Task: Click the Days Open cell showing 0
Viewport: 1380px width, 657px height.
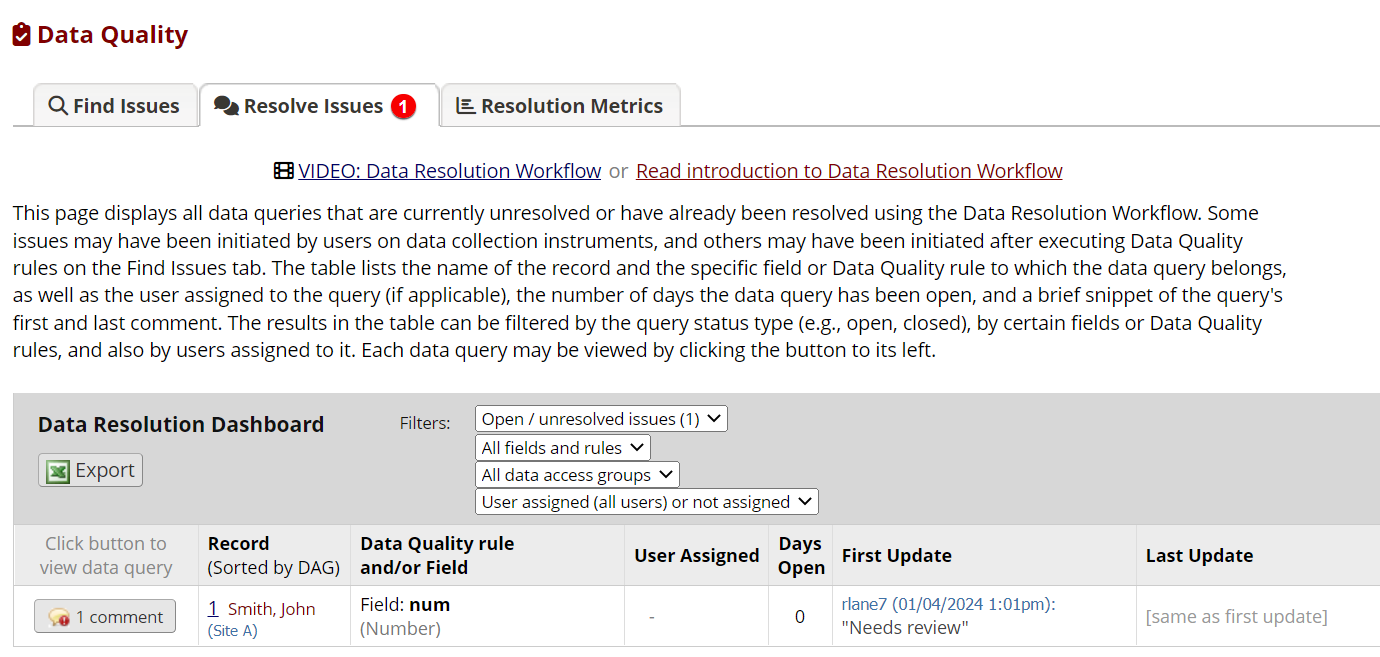Action: (799, 617)
